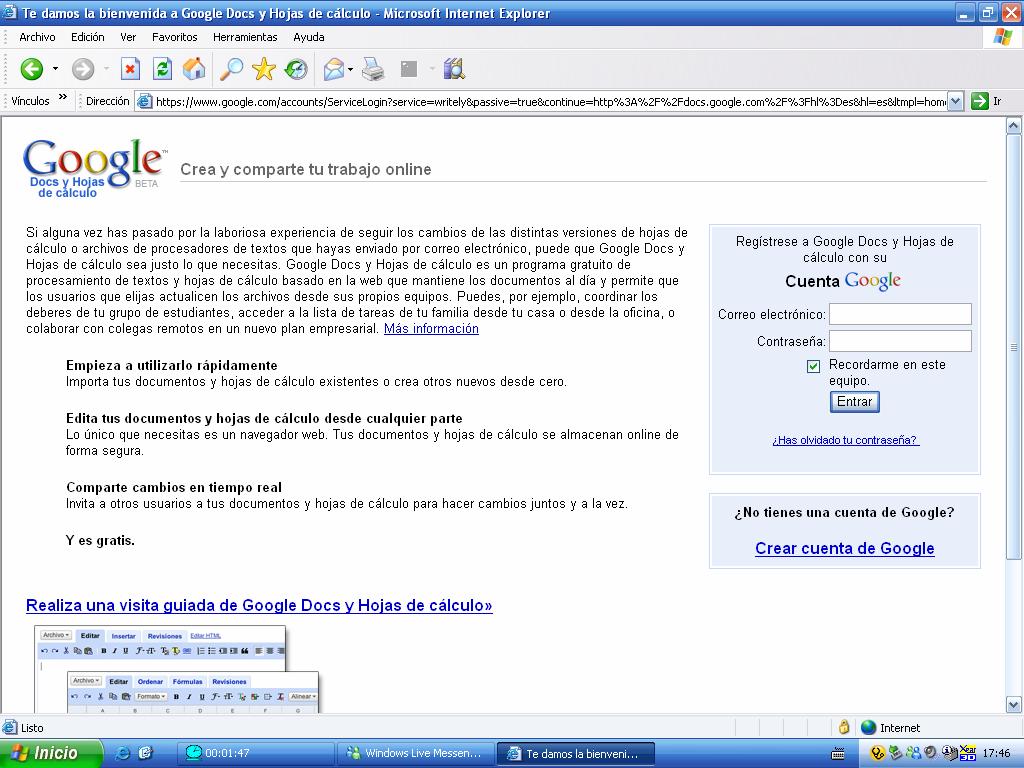Follow the 'Más información' link
Screen dimensions: 1024x768
431,328
